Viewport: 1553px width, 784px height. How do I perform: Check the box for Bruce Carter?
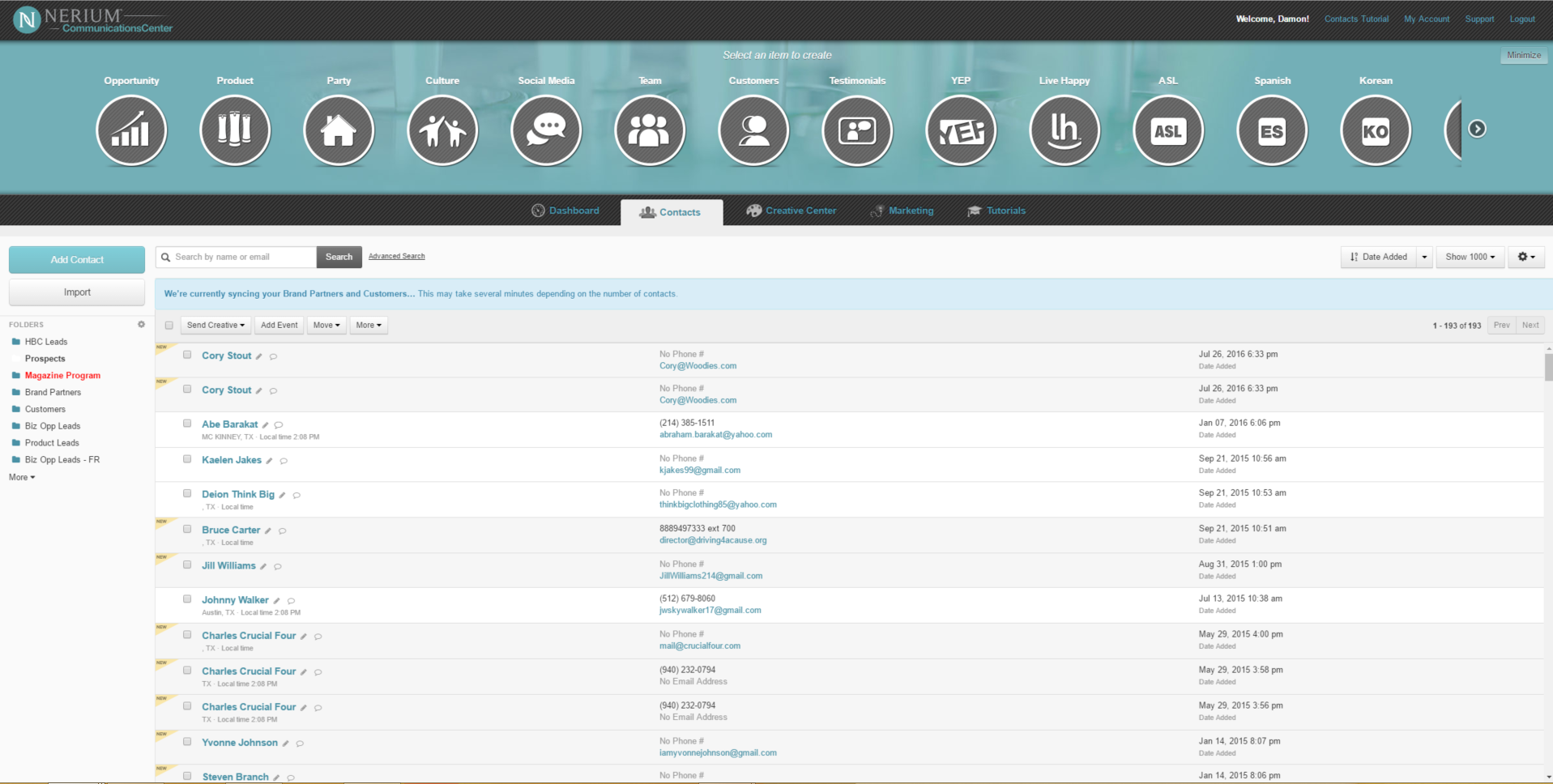(187, 529)
